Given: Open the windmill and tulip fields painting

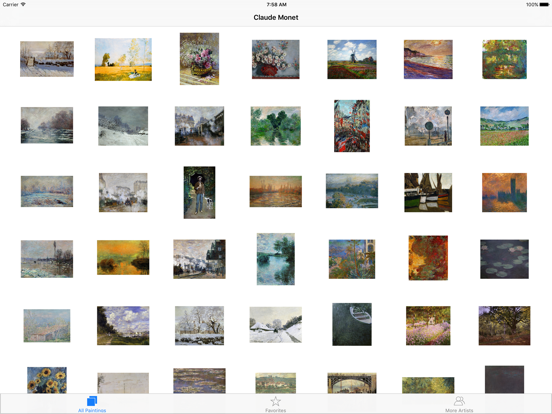Looking at the screenshot, I should [x=352, y=59].
